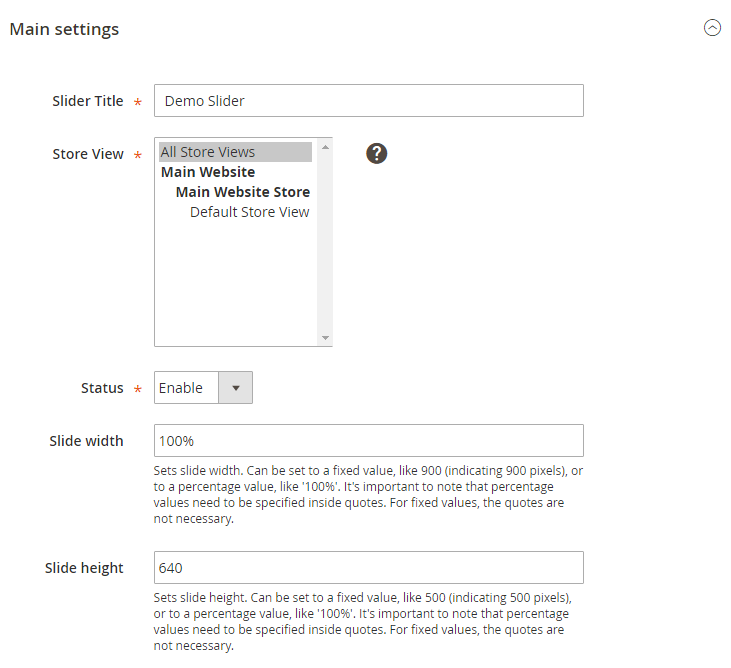
Task: Open the Store View help question mark
Action: [376, 153]
